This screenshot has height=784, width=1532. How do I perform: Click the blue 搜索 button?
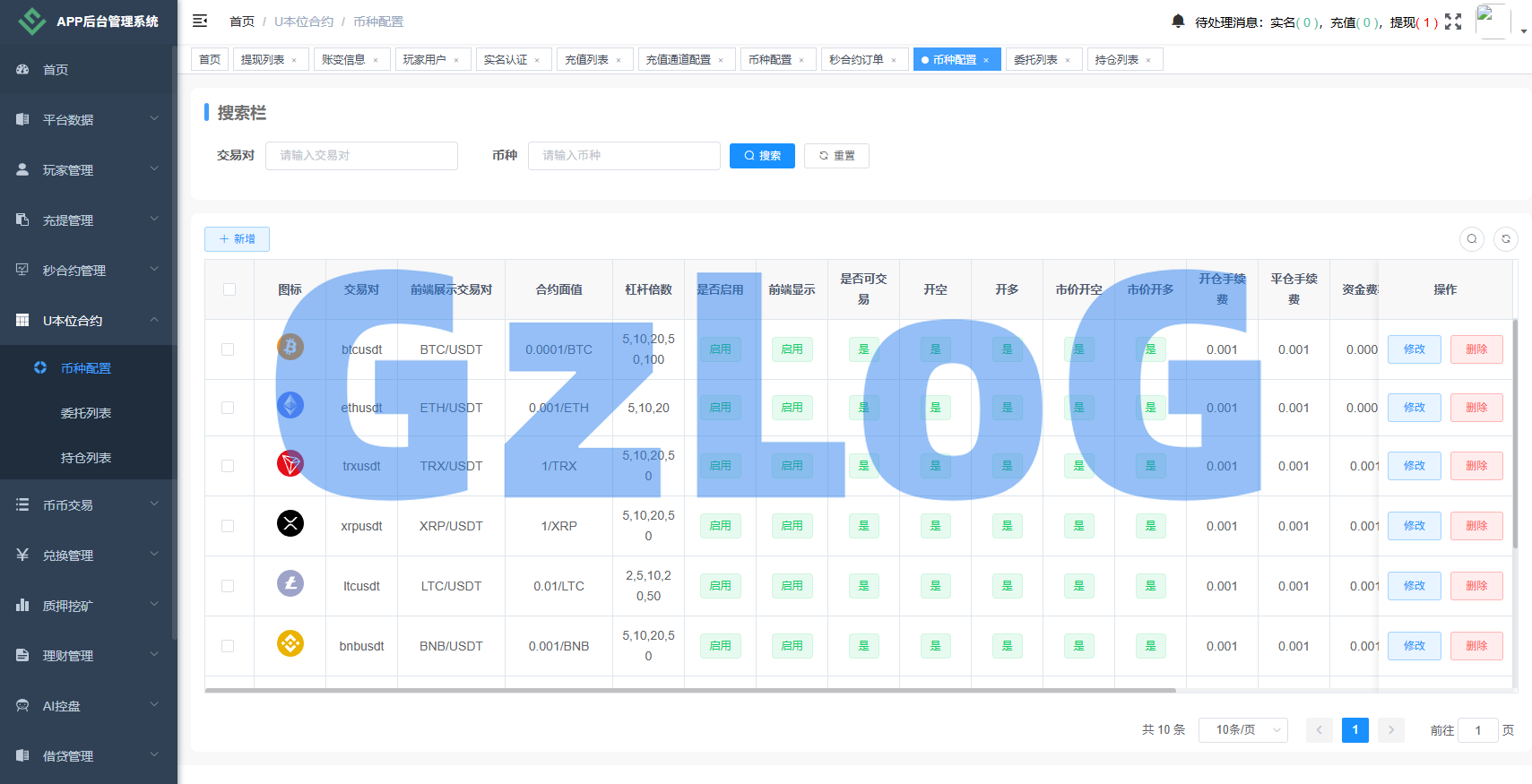pyautogui.click(x=762, y=155)
